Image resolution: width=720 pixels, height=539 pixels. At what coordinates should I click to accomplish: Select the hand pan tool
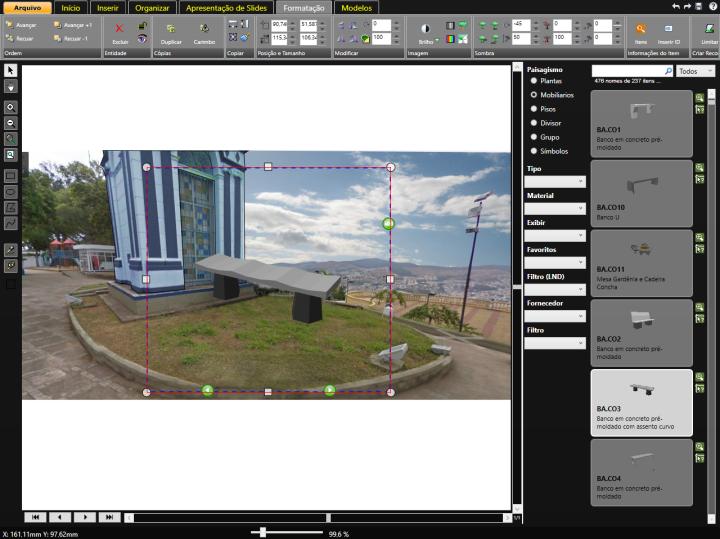[x=11, y=86]
